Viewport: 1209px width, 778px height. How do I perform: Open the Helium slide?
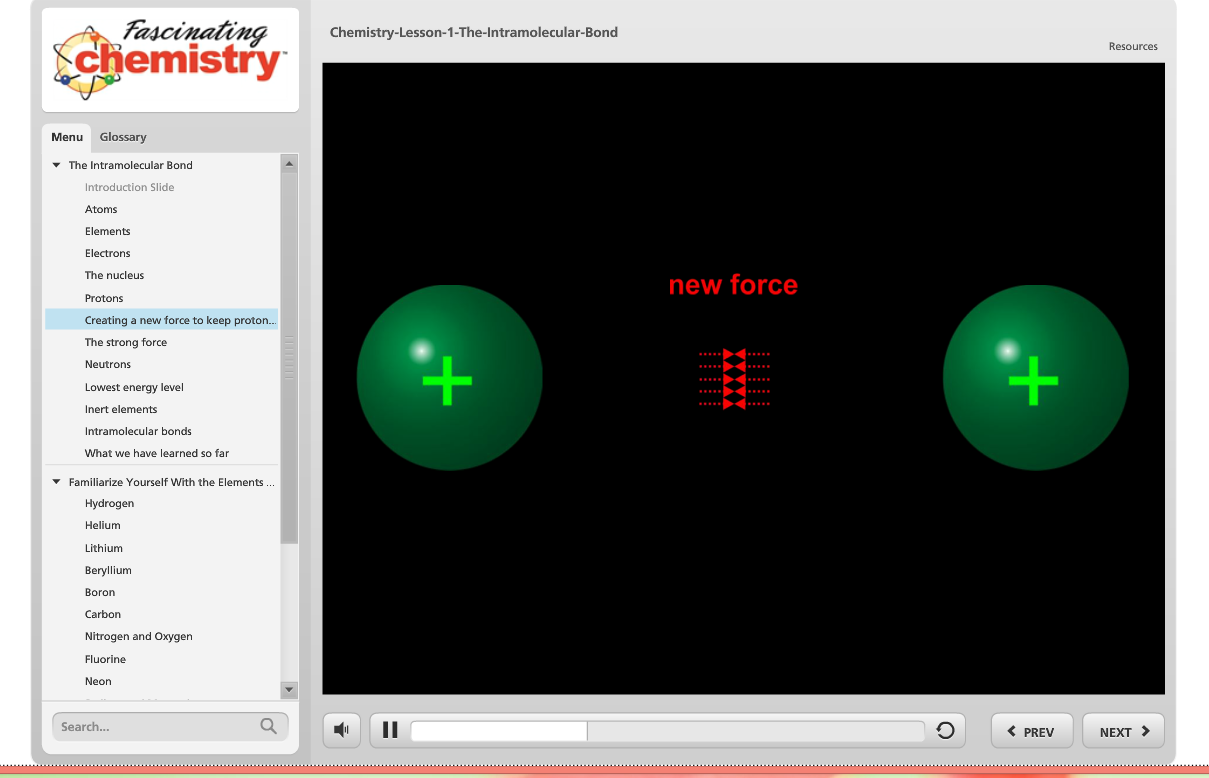(102, 525)
